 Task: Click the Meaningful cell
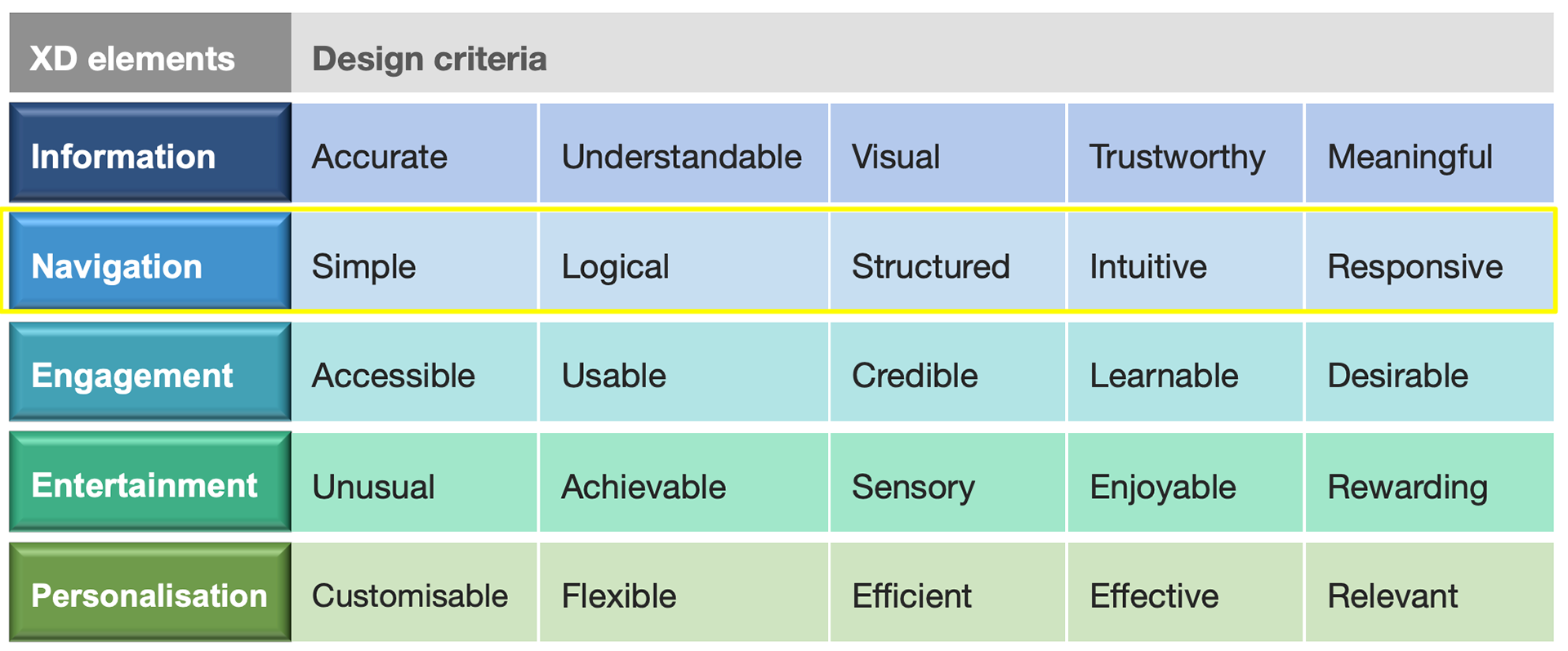click(1429, 153)
